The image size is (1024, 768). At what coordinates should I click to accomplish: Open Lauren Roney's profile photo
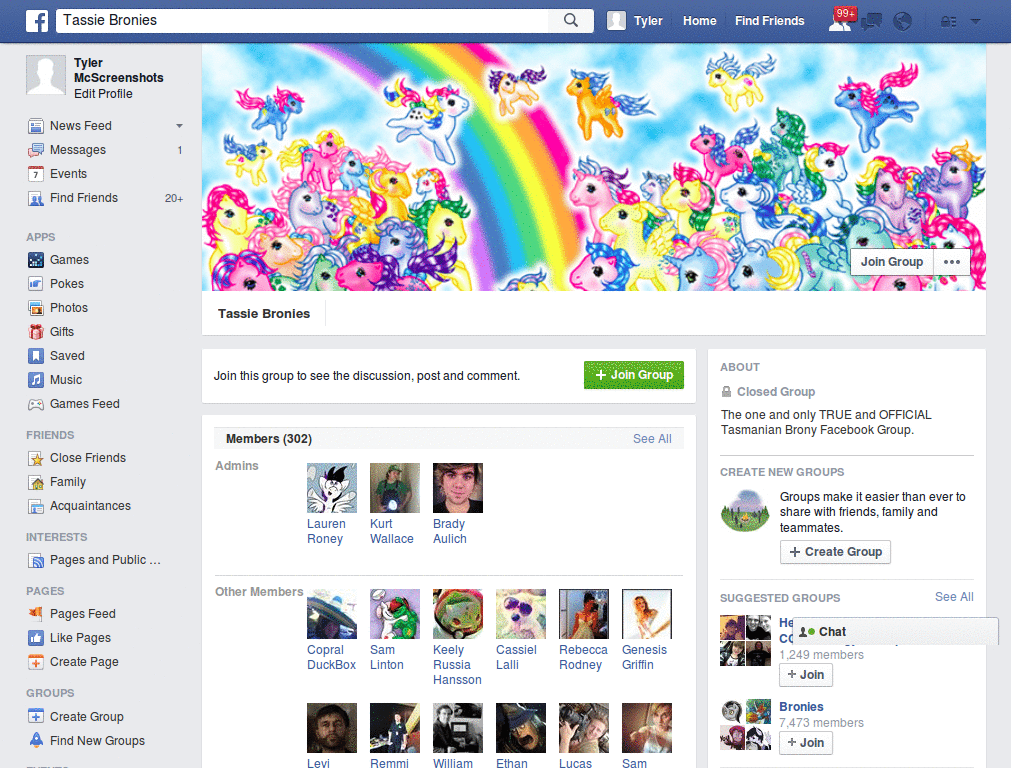[332, 488]
